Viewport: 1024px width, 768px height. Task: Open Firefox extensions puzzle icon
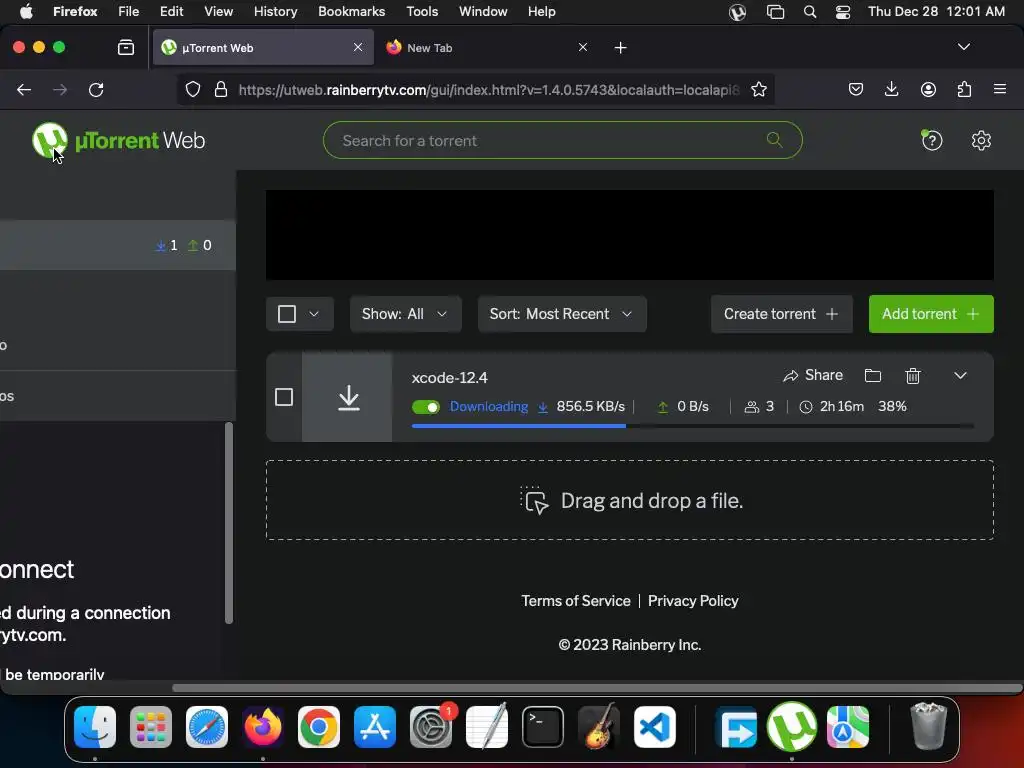pos(964,89)
